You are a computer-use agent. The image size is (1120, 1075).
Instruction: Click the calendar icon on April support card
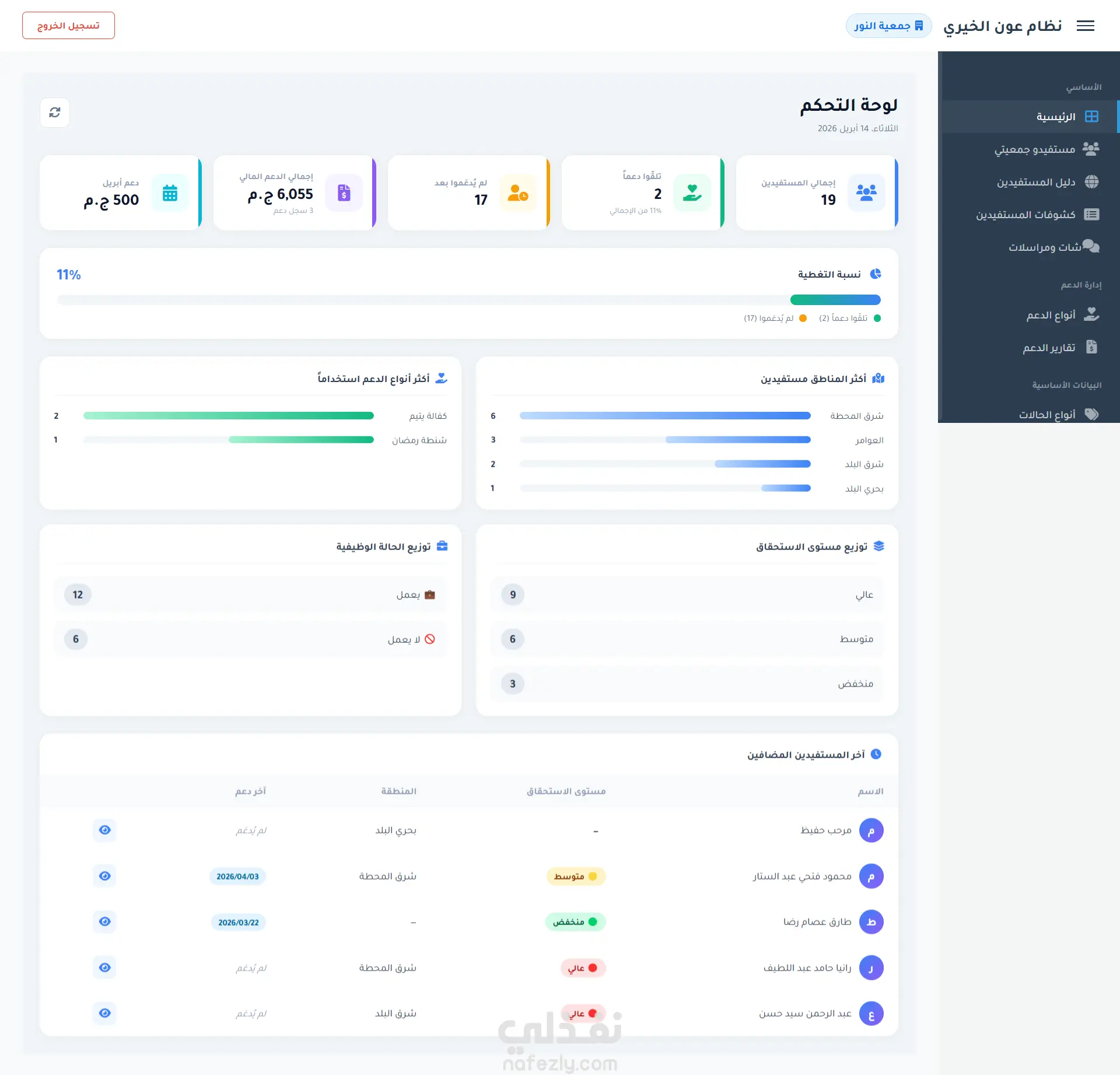coord(170,193)
